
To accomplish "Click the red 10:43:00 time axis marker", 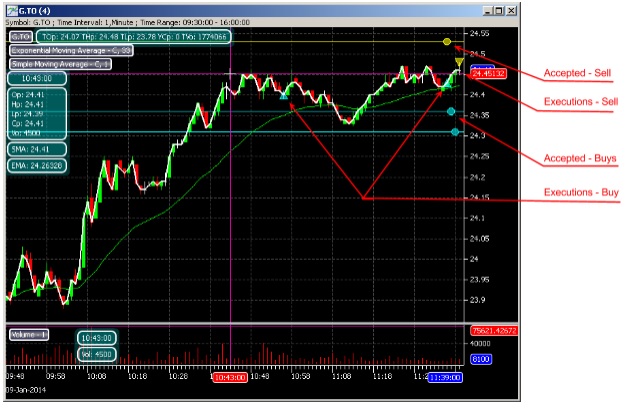I will point(230,378).
